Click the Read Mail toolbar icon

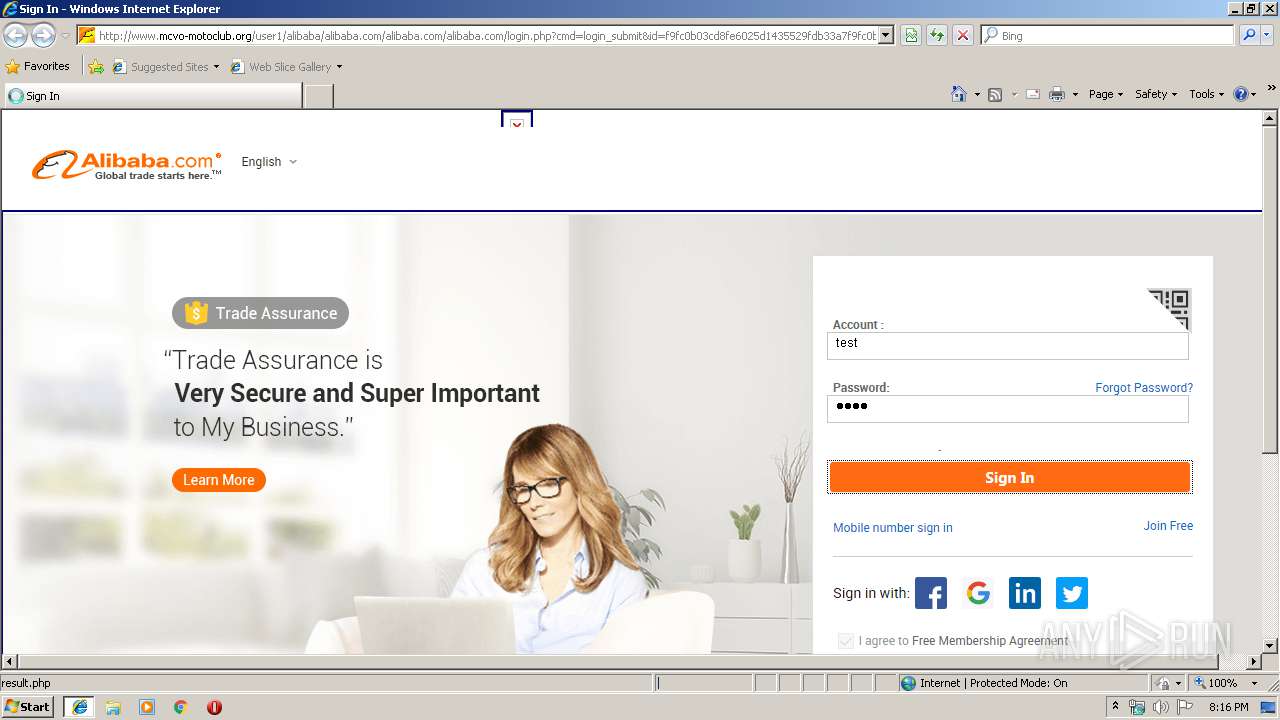pyautogui.click(x=1033, y=94)
